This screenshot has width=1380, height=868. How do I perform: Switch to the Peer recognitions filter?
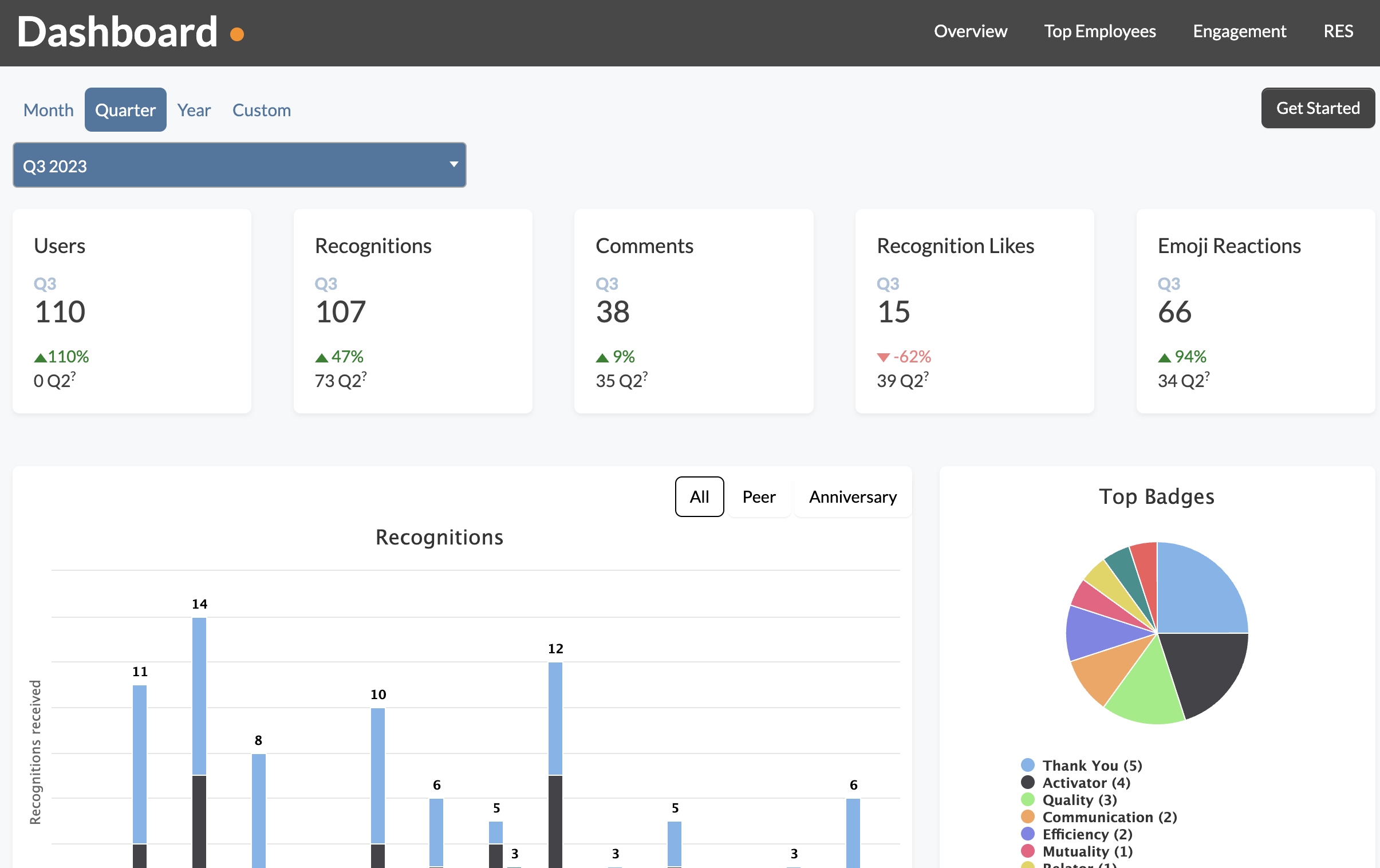pos(759,497)
